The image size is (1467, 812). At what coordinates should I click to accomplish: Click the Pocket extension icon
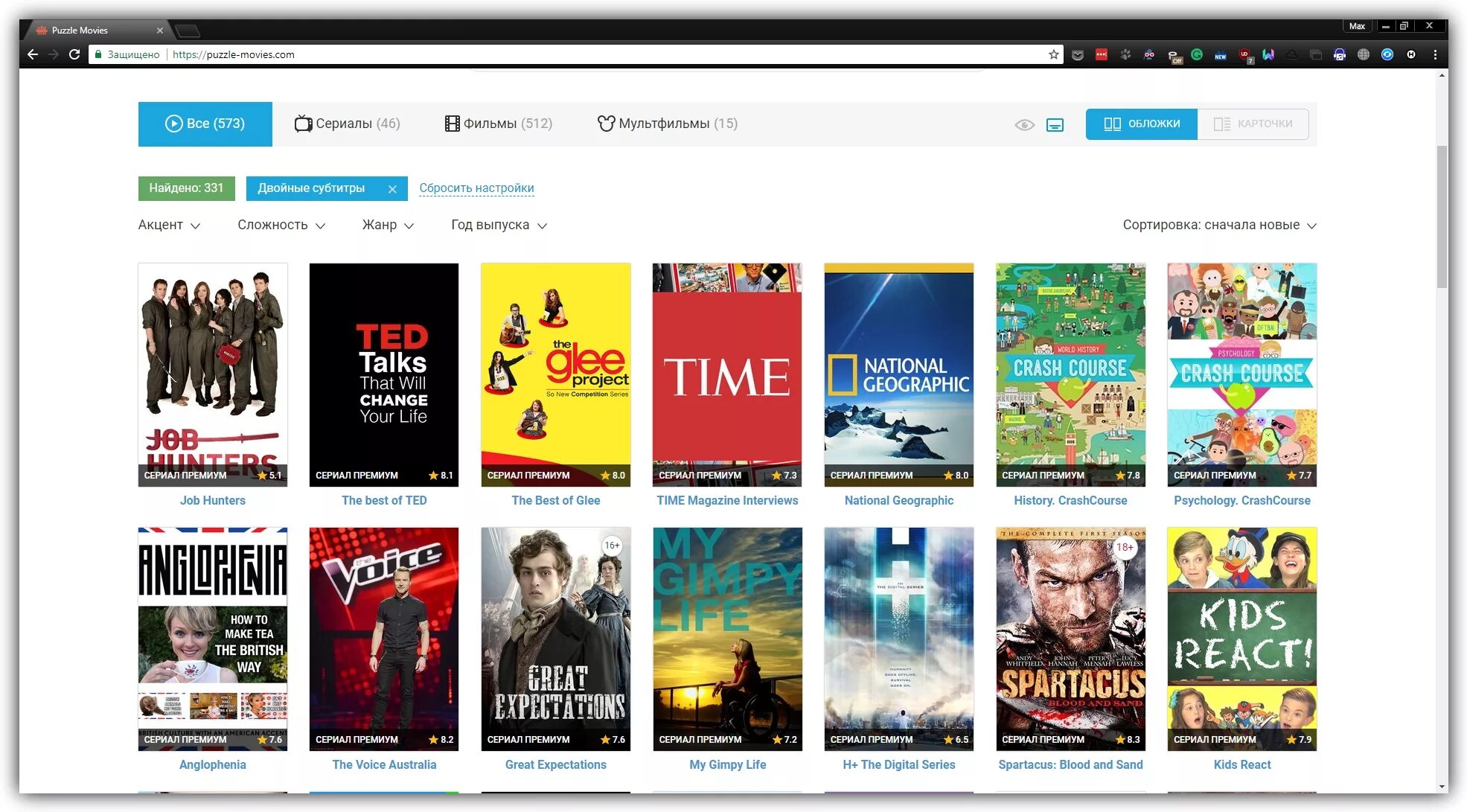click(x=1077, y=54)
